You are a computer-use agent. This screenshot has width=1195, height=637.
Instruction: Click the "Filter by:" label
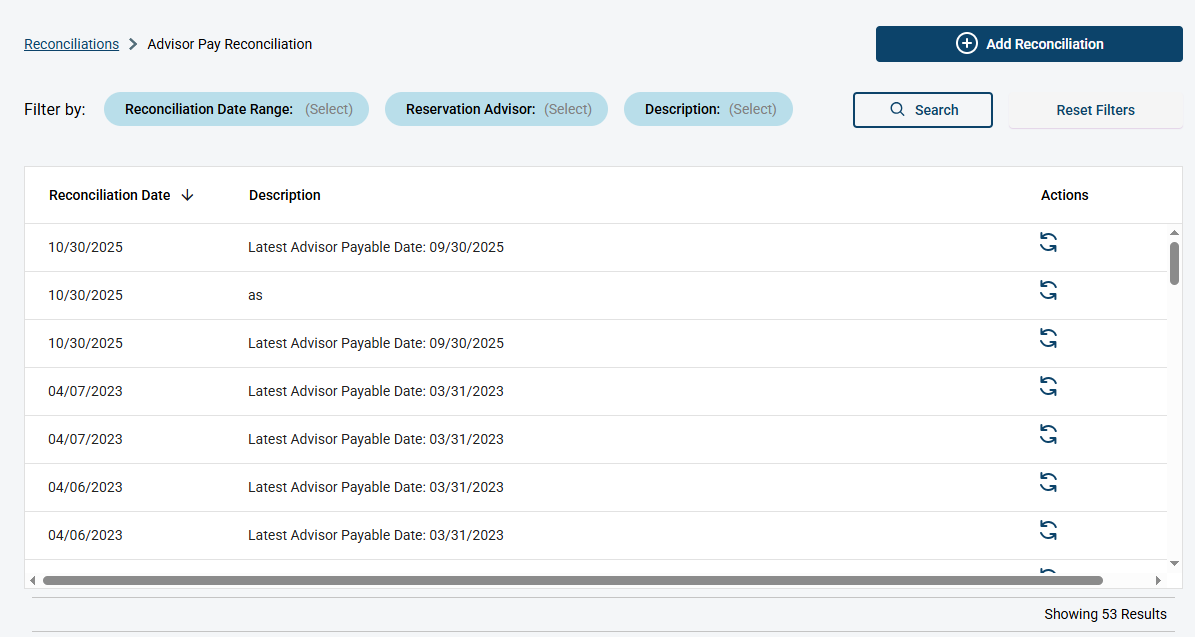coord(55,109)
